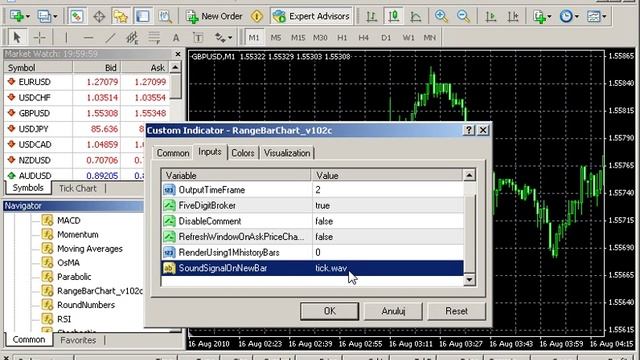
Task: Toggle the Navigator star-folder icon
Action: point(121,16)
